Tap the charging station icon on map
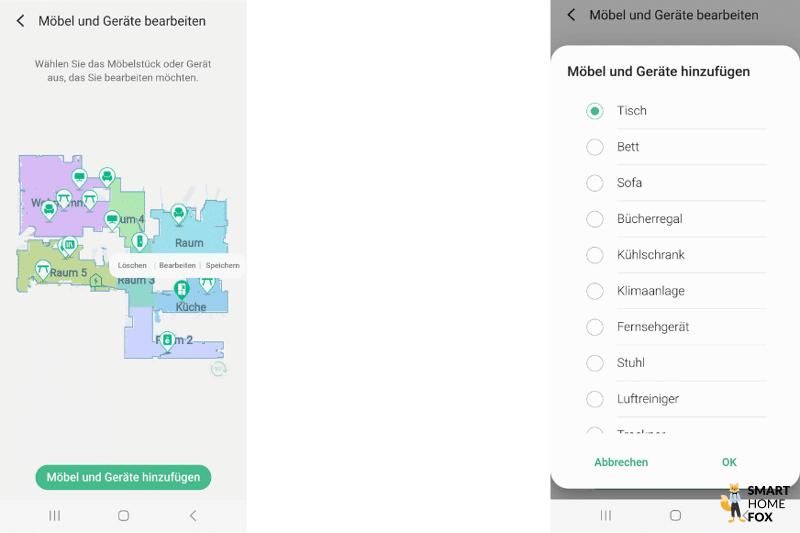Image resolution: width=800 pixels, height=533 pixels. (x=96, y=281)
